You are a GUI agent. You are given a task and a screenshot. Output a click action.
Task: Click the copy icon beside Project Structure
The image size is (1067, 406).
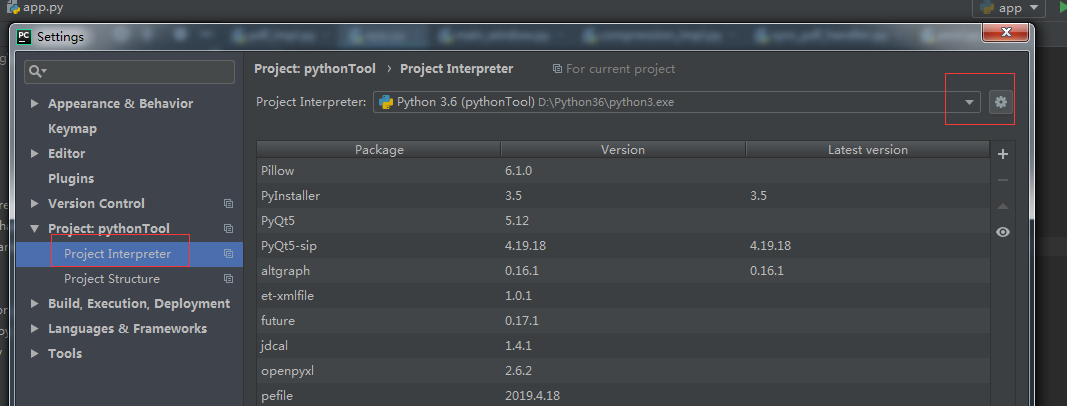(x=229, y=279)
